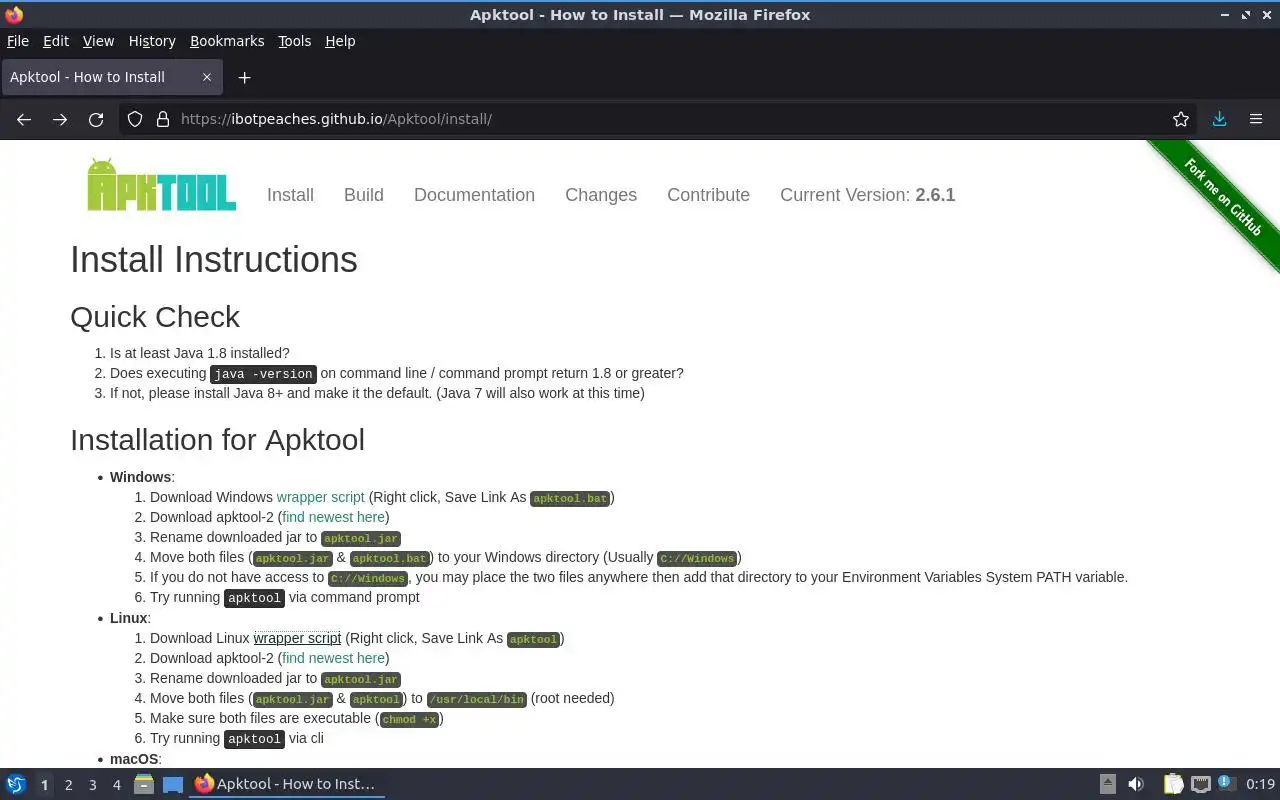Open the Firefox downloads panel
The width and height of the screenshot is (1280, 800).
[1219, 119]
